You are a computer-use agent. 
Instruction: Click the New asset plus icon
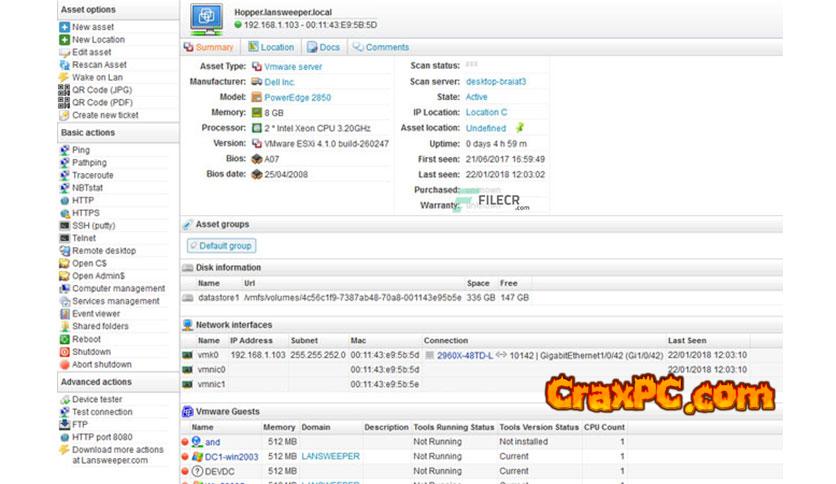pos(65,27)
